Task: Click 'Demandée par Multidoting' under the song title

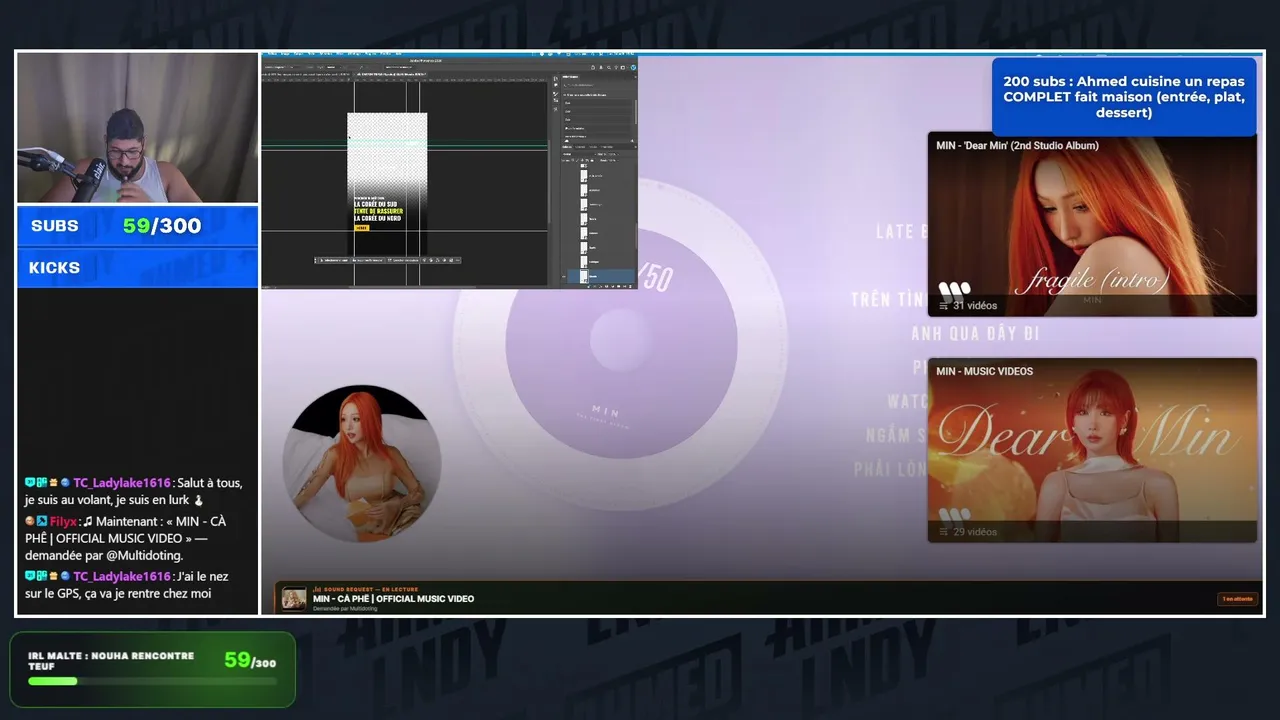Action: [346, 609]
